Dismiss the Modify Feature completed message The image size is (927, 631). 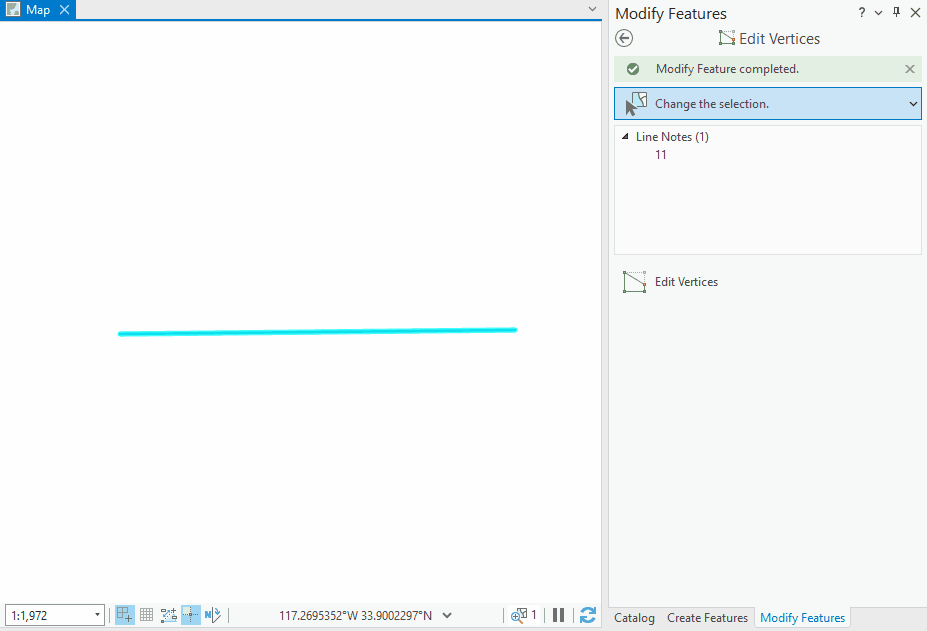tap(909, 68)
